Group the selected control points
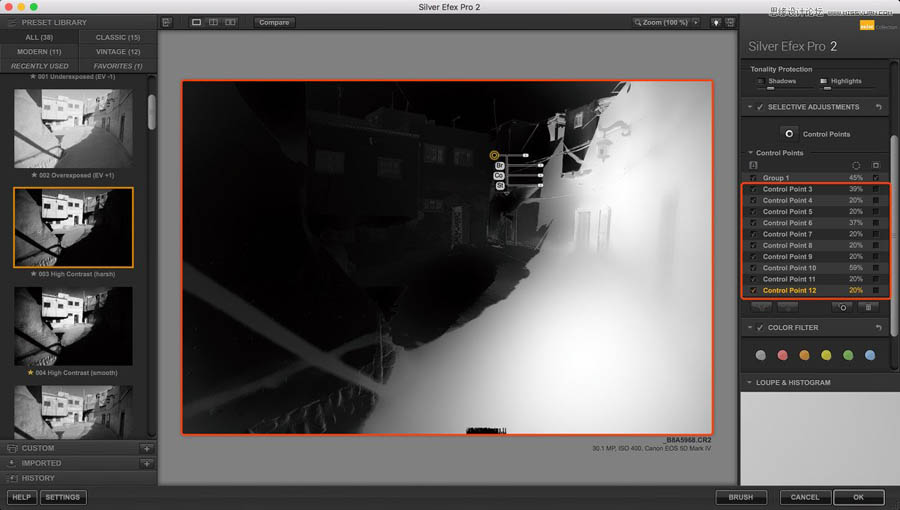 pos(761,307)
